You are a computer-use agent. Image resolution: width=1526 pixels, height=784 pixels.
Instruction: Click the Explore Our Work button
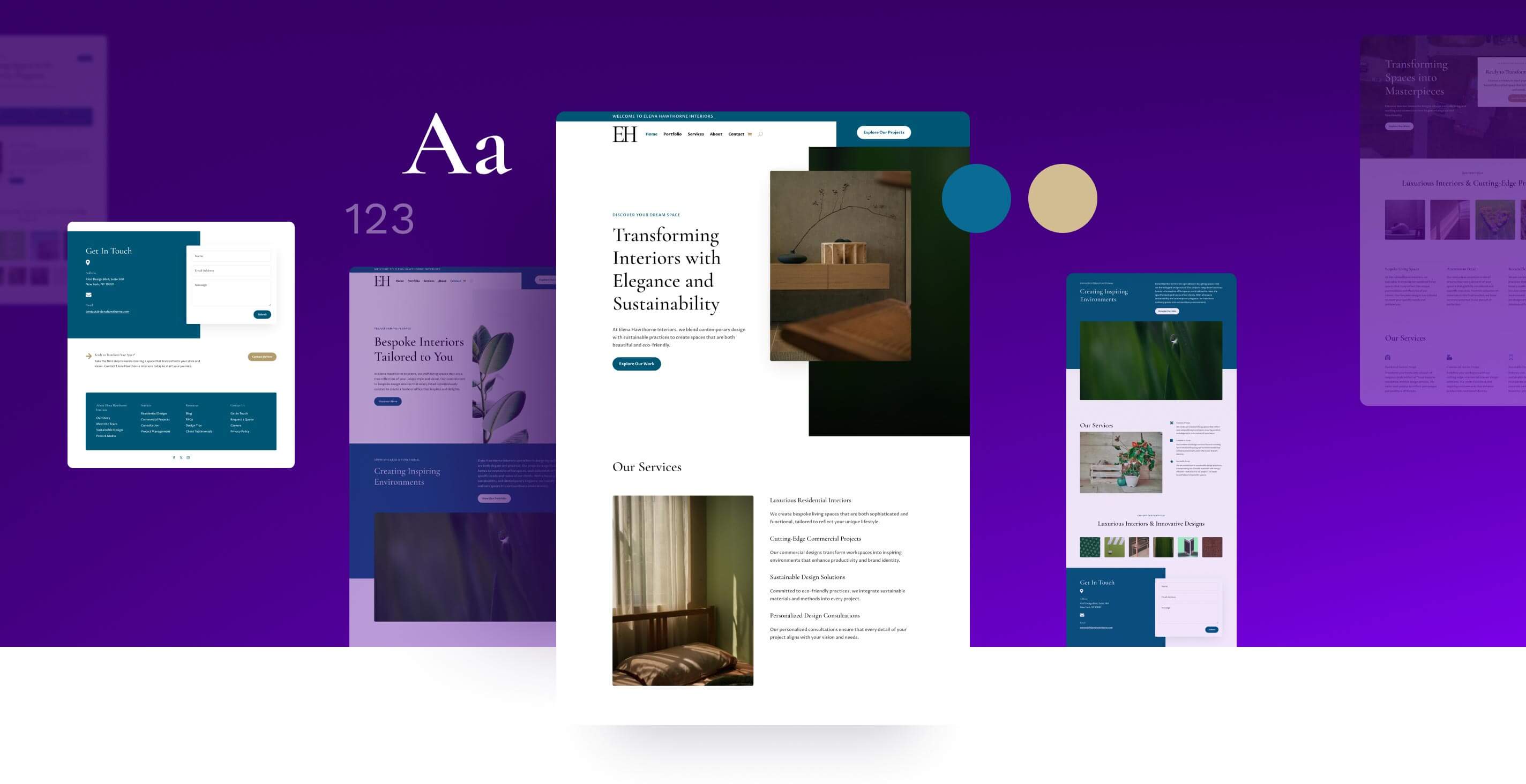tap(636, 363)
